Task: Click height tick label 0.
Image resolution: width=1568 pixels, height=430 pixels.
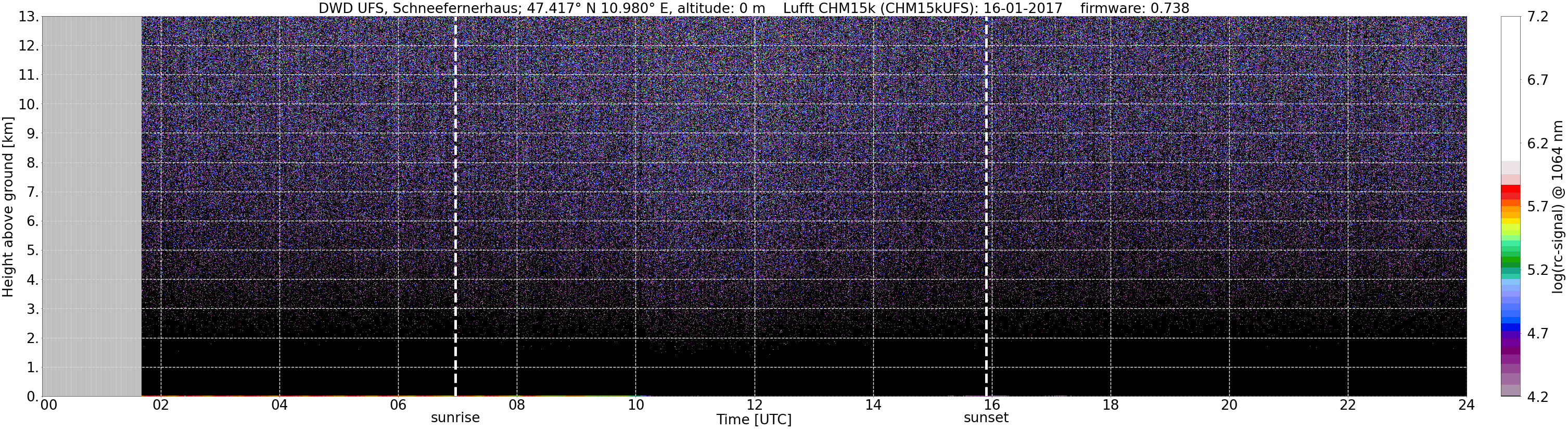Action: click(33, 397)
